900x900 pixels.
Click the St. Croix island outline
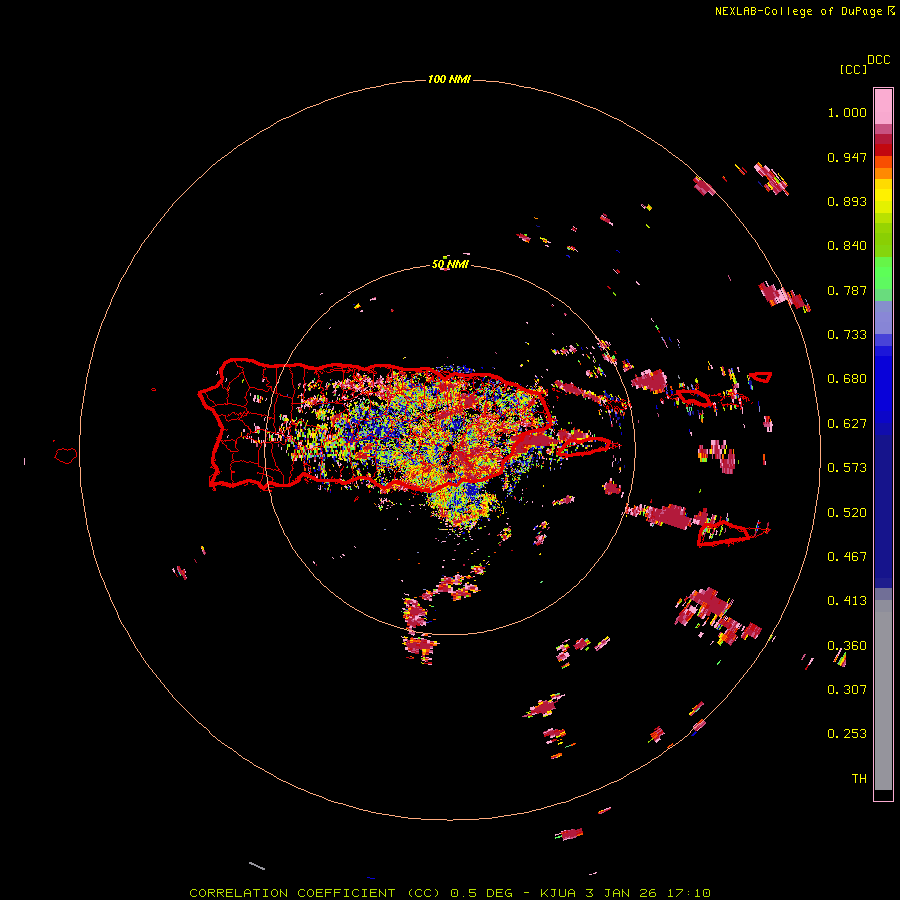724,533
